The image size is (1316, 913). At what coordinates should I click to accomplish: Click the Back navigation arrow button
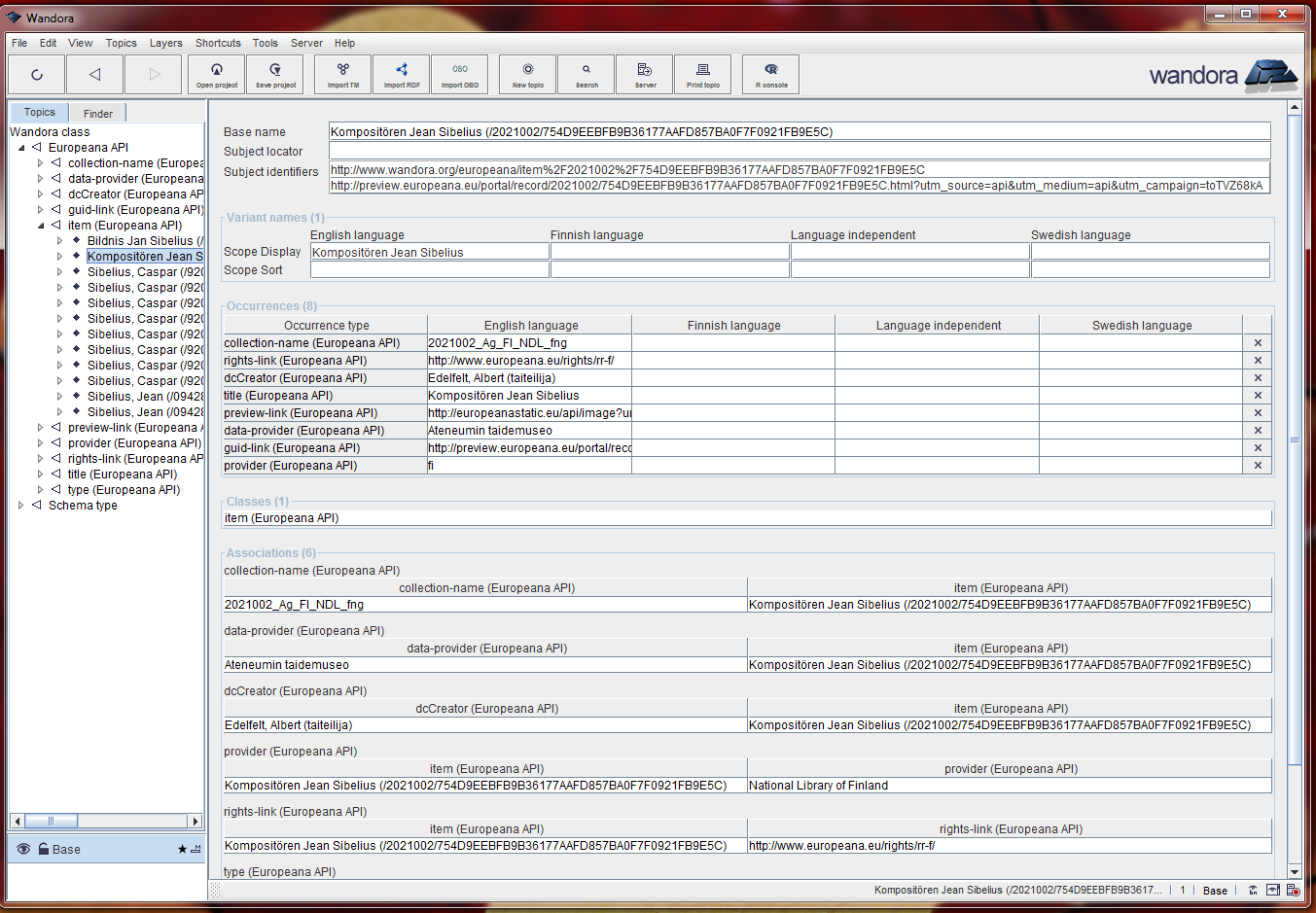[94, 74]
